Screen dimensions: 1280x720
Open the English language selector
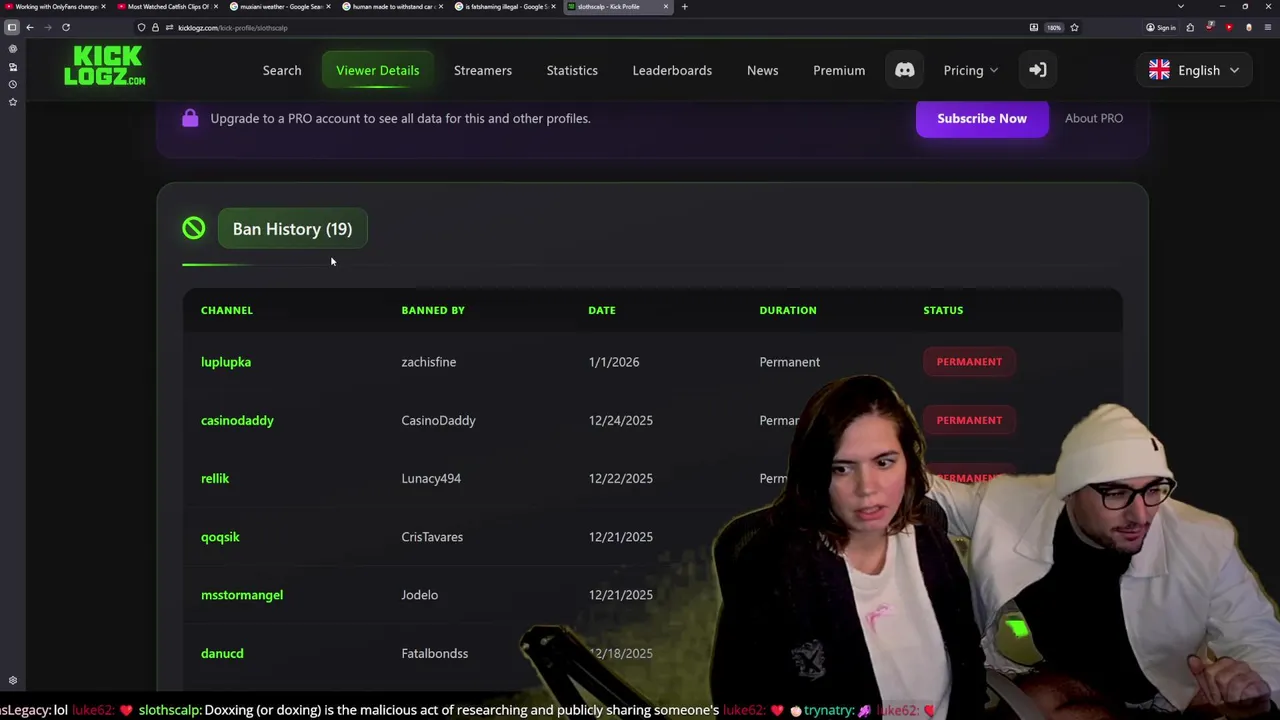[1194, 70]
